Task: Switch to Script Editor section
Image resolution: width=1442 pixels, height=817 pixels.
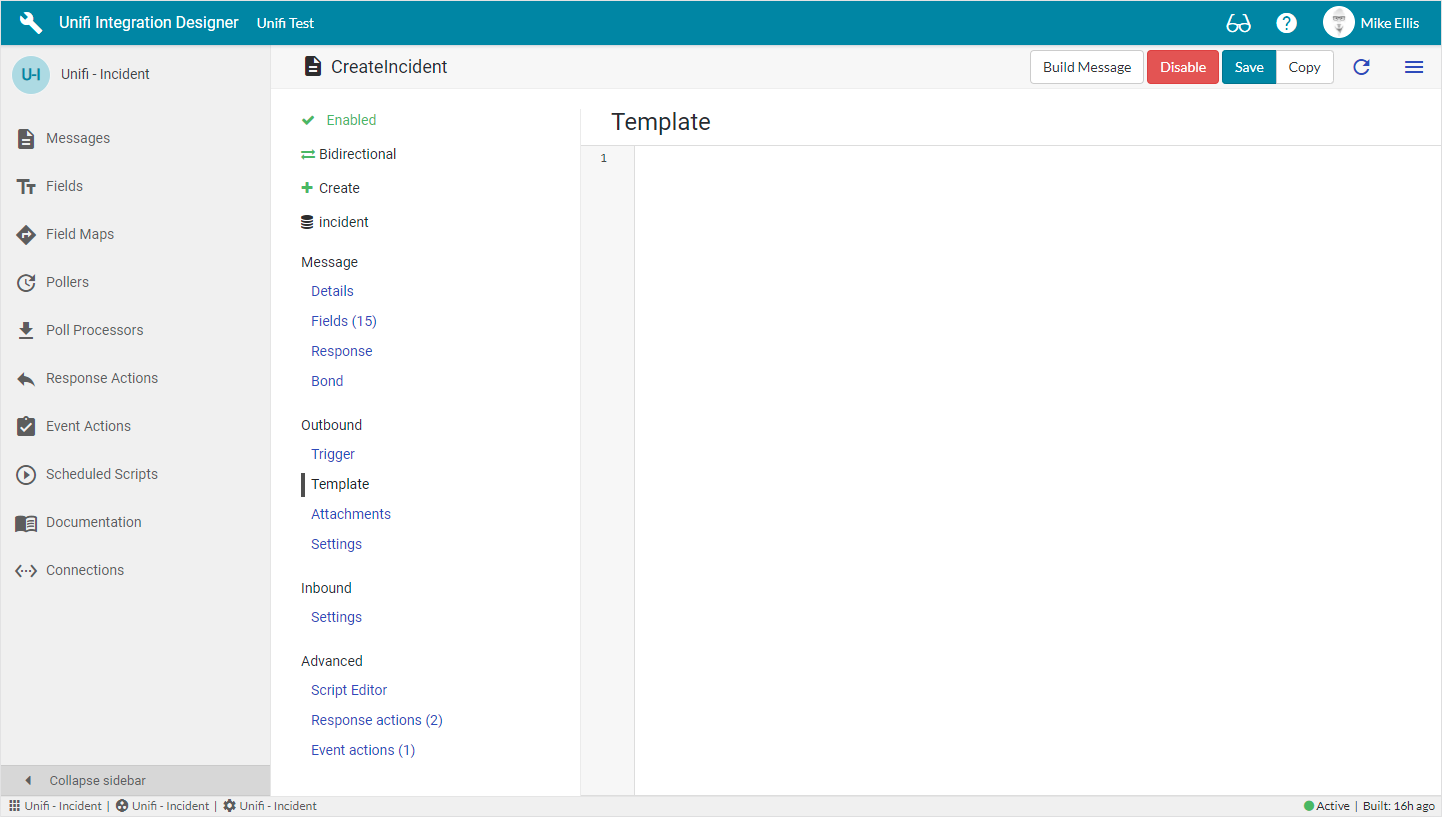Action: tap(349, 690)
